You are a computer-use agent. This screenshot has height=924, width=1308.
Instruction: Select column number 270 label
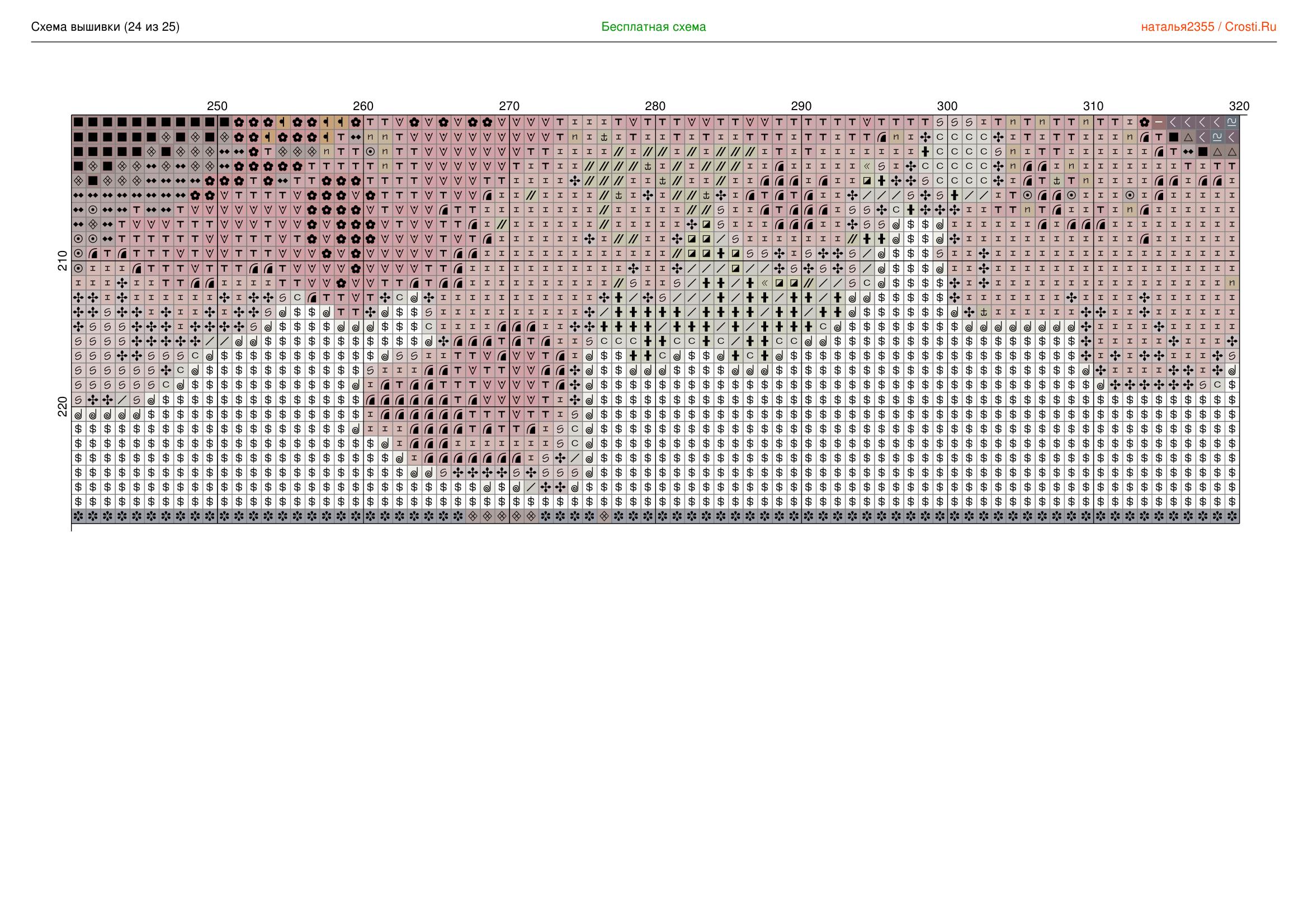click(x=509, y=106)
